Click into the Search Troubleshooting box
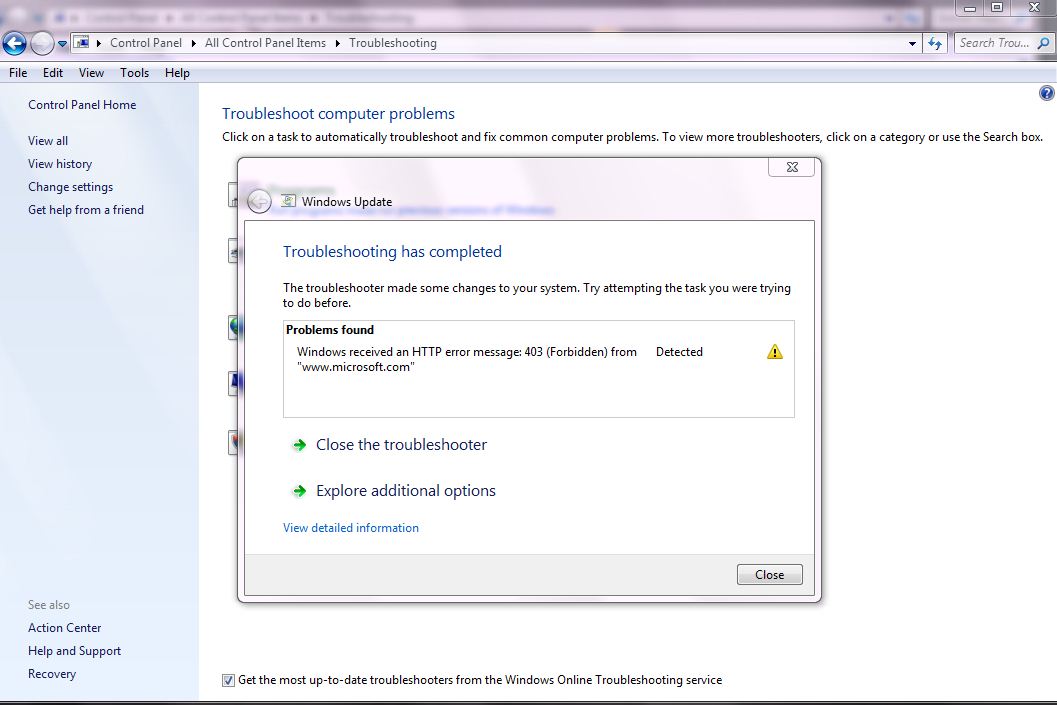This screenshot has width=1057, height=705. click(994, 43)
